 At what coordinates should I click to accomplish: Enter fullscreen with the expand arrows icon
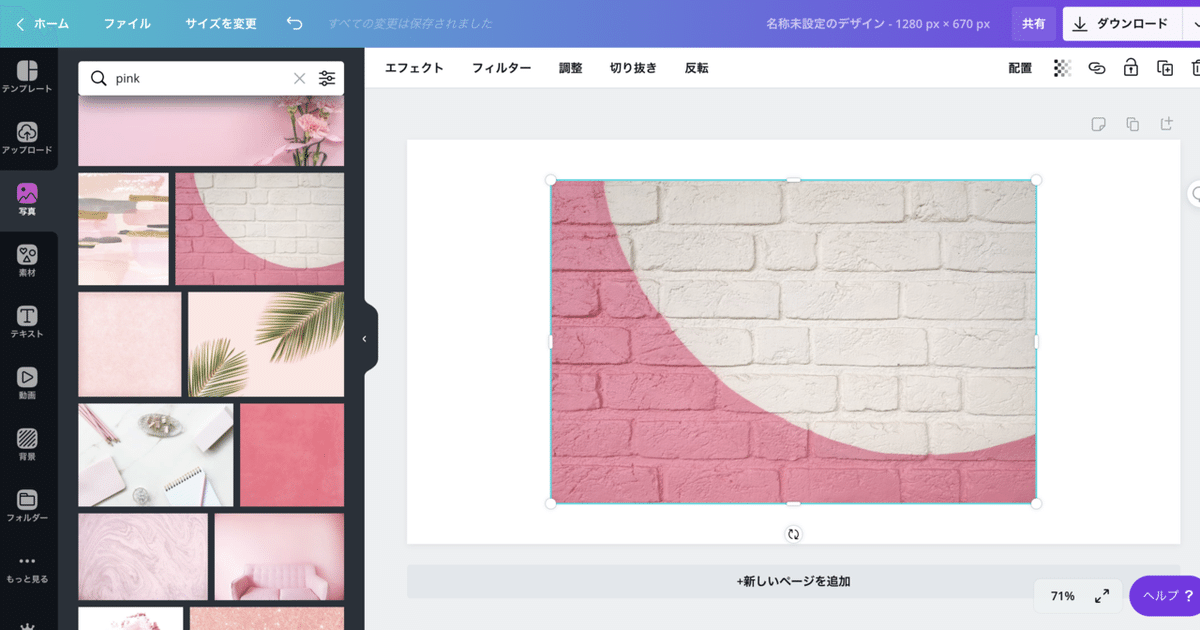coord(1102,596)
